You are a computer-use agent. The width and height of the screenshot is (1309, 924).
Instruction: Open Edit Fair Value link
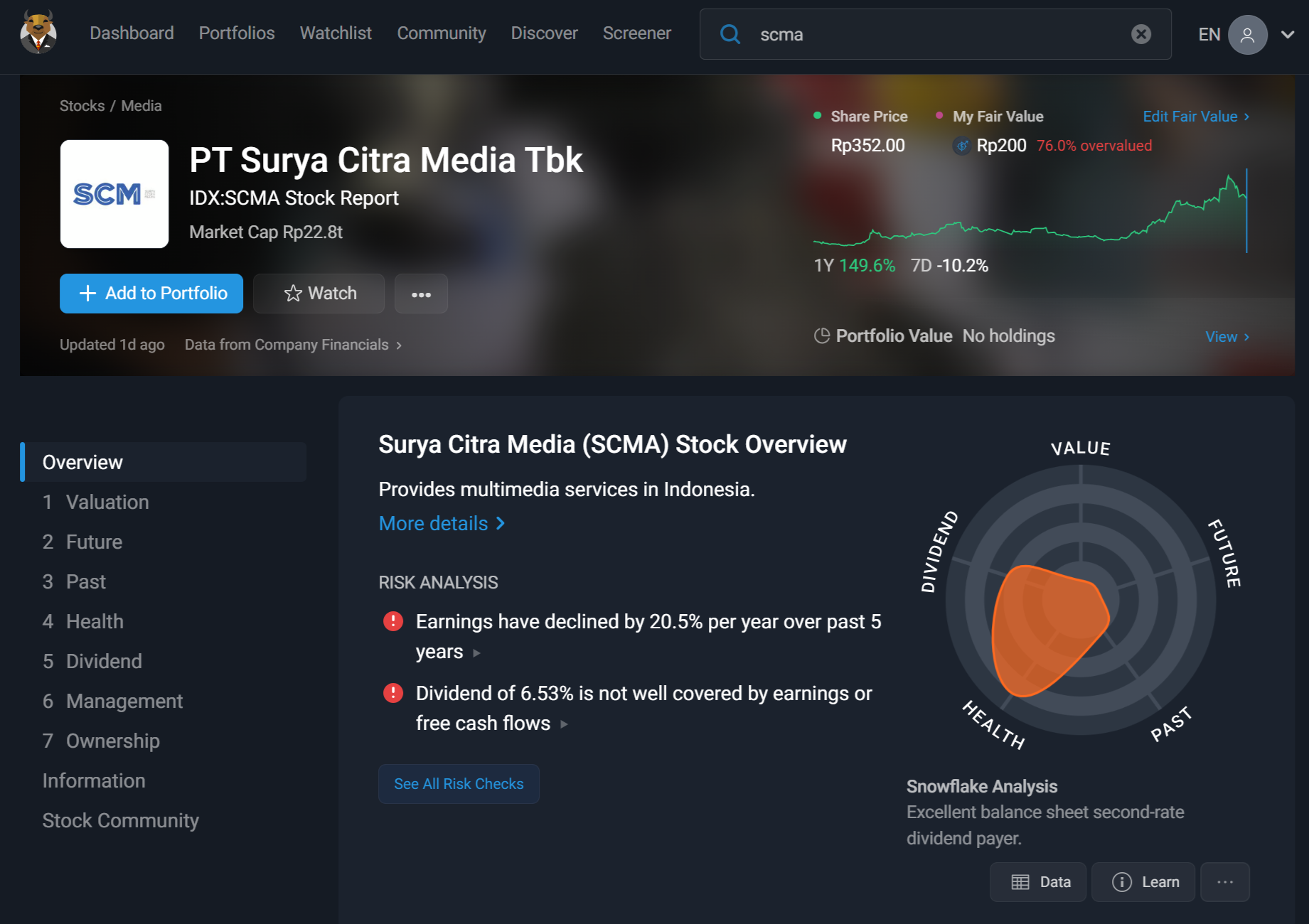tap(1196, 117)
